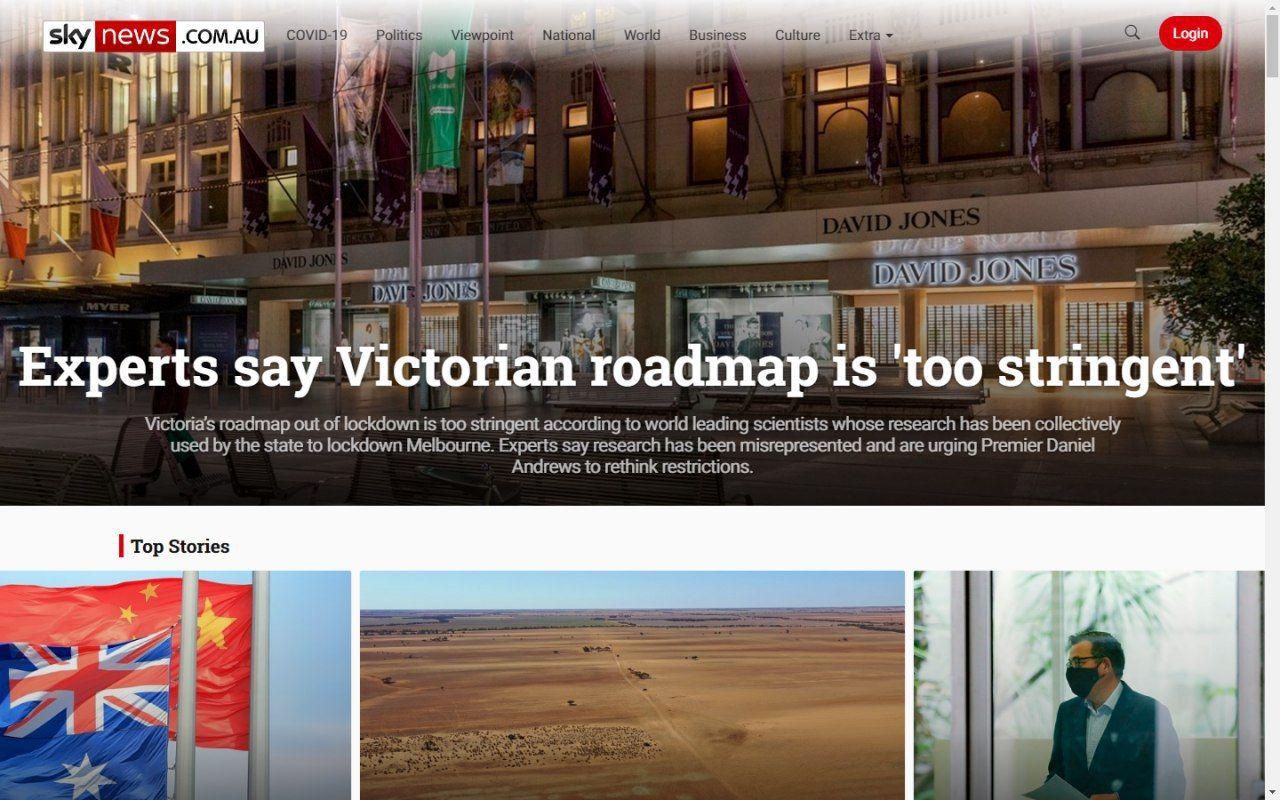Click the Sky News logo
Viewport: 1280px width, 800px height.
pos(154,36)
